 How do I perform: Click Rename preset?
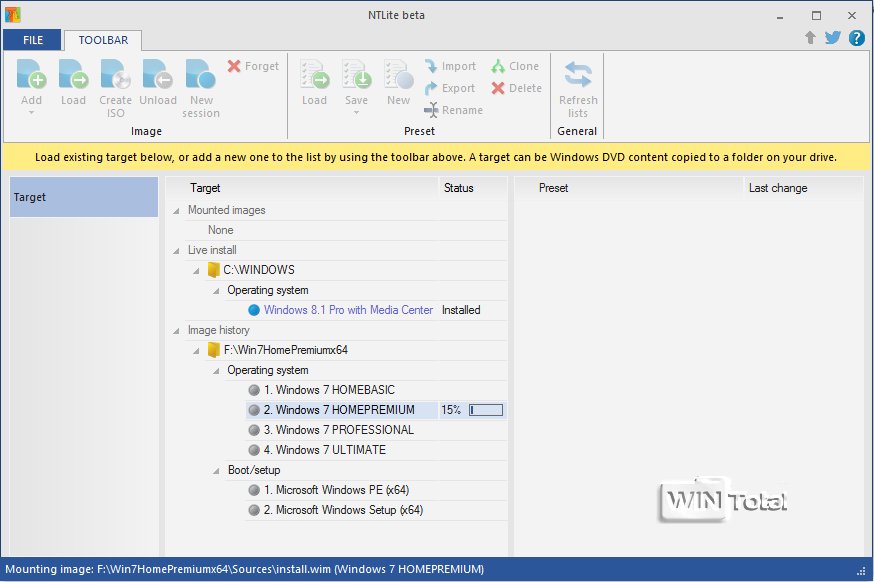point(454,110)
